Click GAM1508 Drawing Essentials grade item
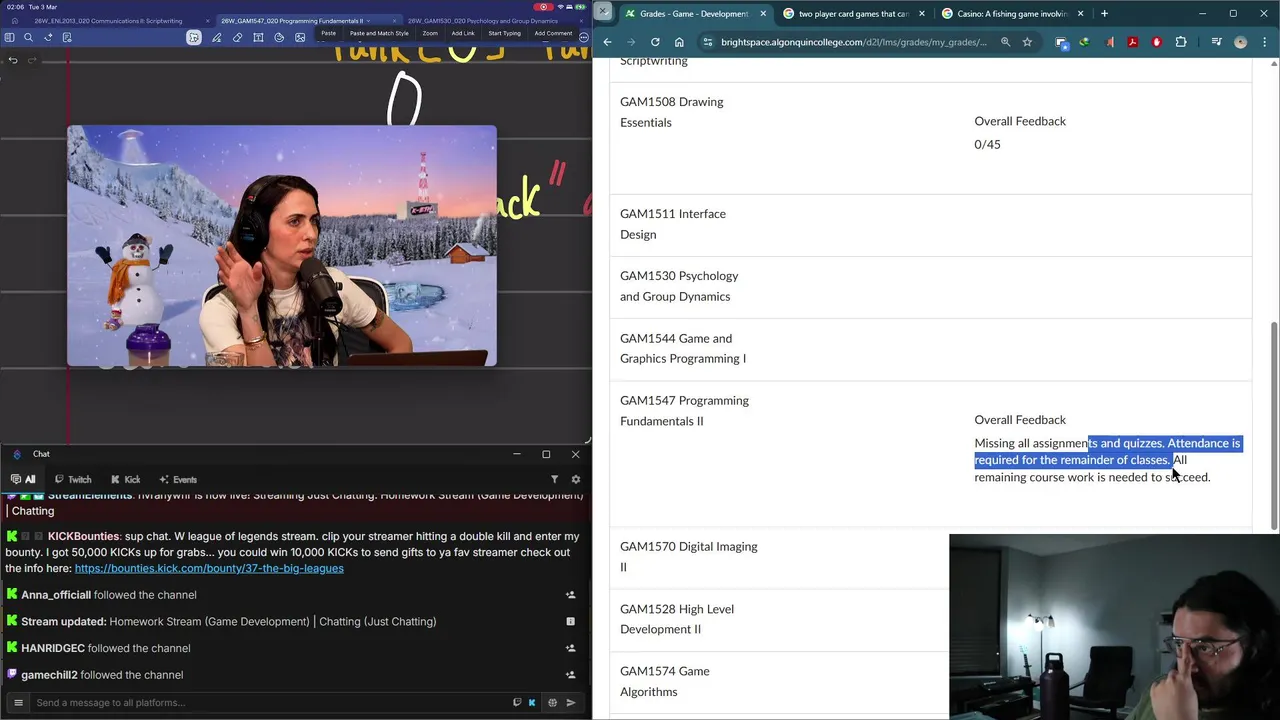This screenshot has height=720, width=1280. [671, 112]
